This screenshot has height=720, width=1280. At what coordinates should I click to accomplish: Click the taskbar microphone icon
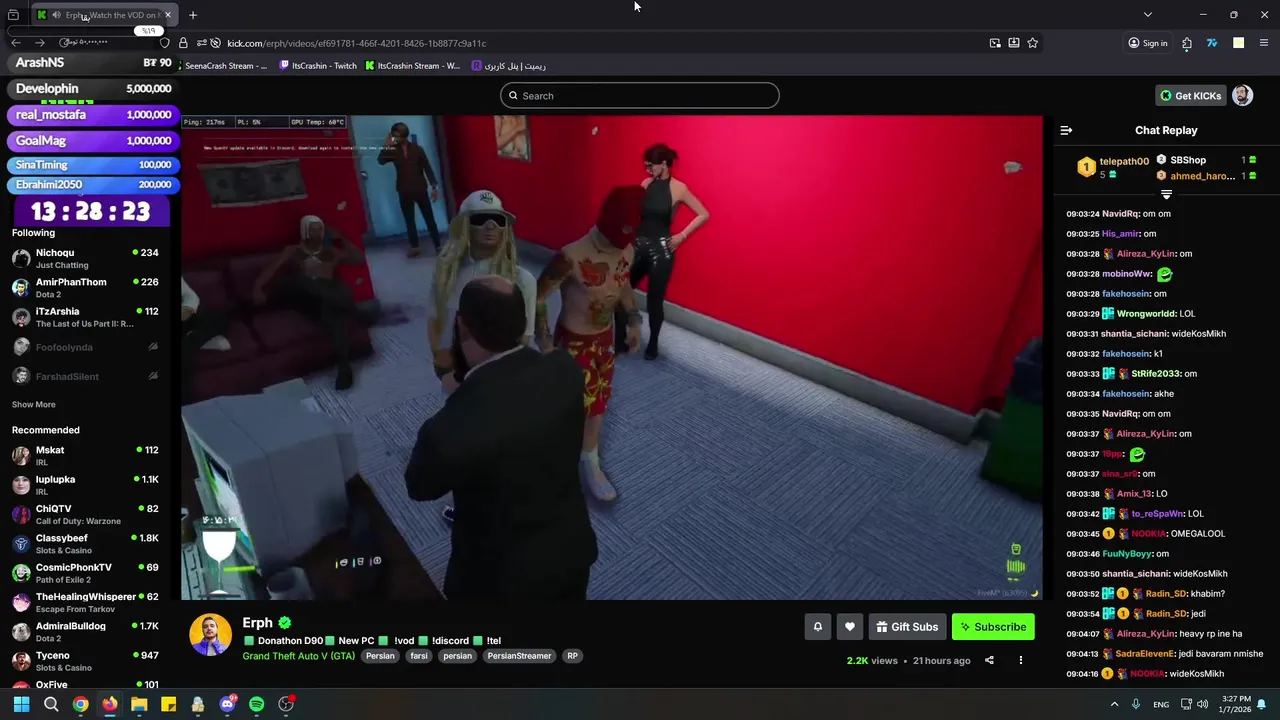(1135, 704)
